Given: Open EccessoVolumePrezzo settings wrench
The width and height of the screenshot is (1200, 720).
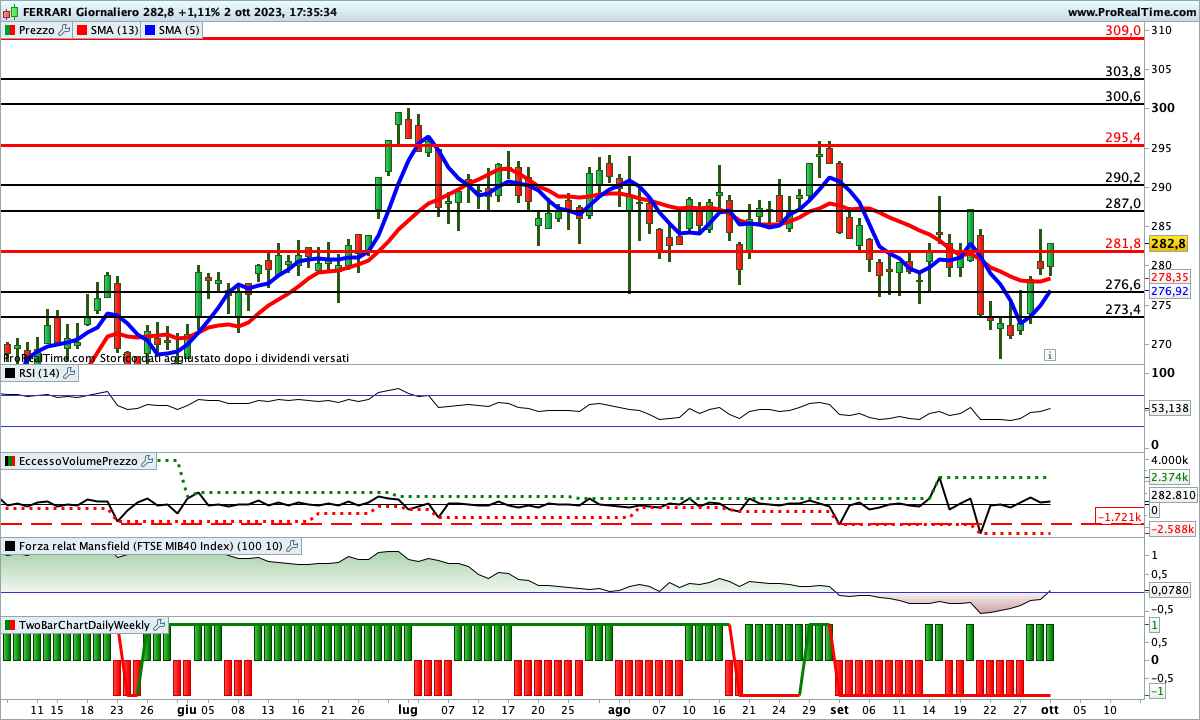Looking at the screenshot, I should click(x=148, y=461).
